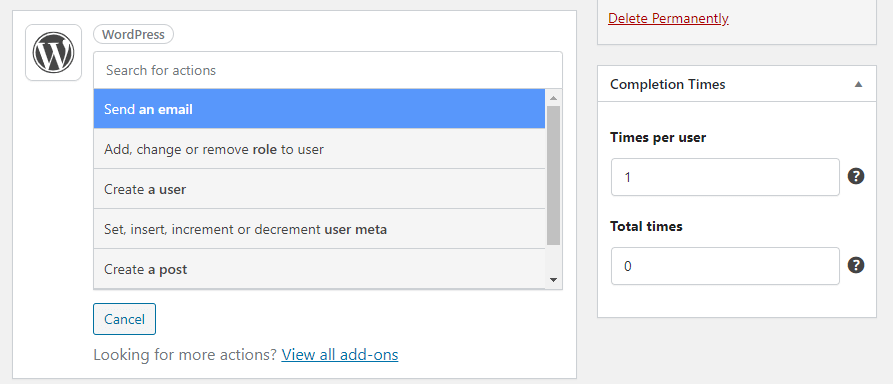Click the actions list scroll down arrow

pyautogui.click(x=553, y=280)
